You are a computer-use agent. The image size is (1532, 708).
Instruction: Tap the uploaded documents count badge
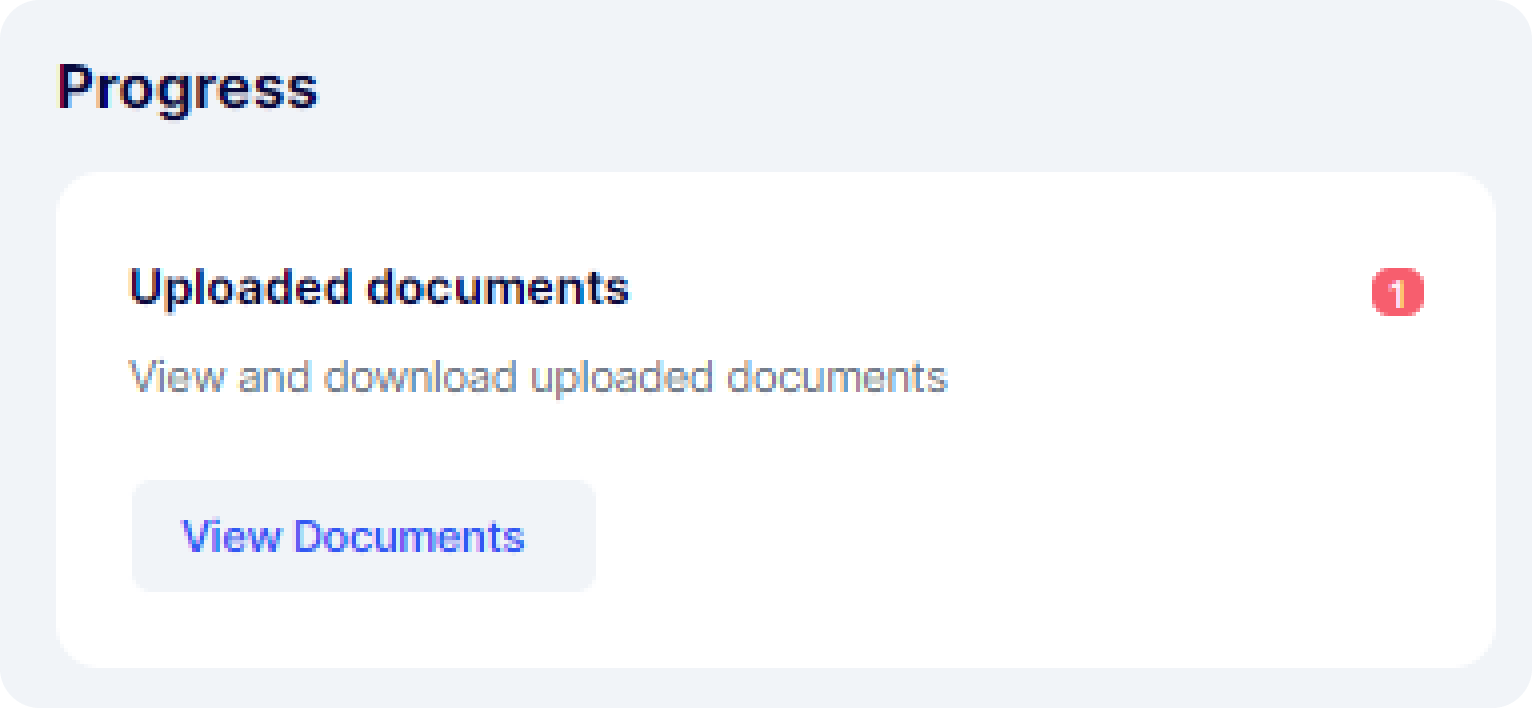1397,293
